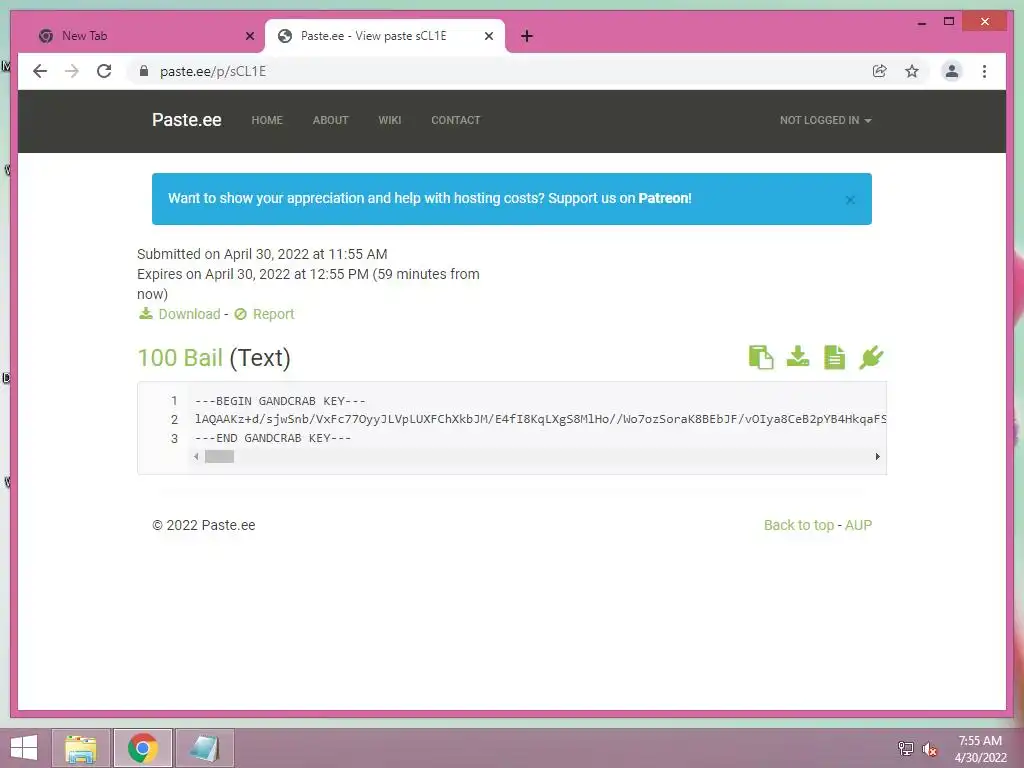
Task: Open the taskbar clock showing 7:55 AM
Action: point(980,749)
